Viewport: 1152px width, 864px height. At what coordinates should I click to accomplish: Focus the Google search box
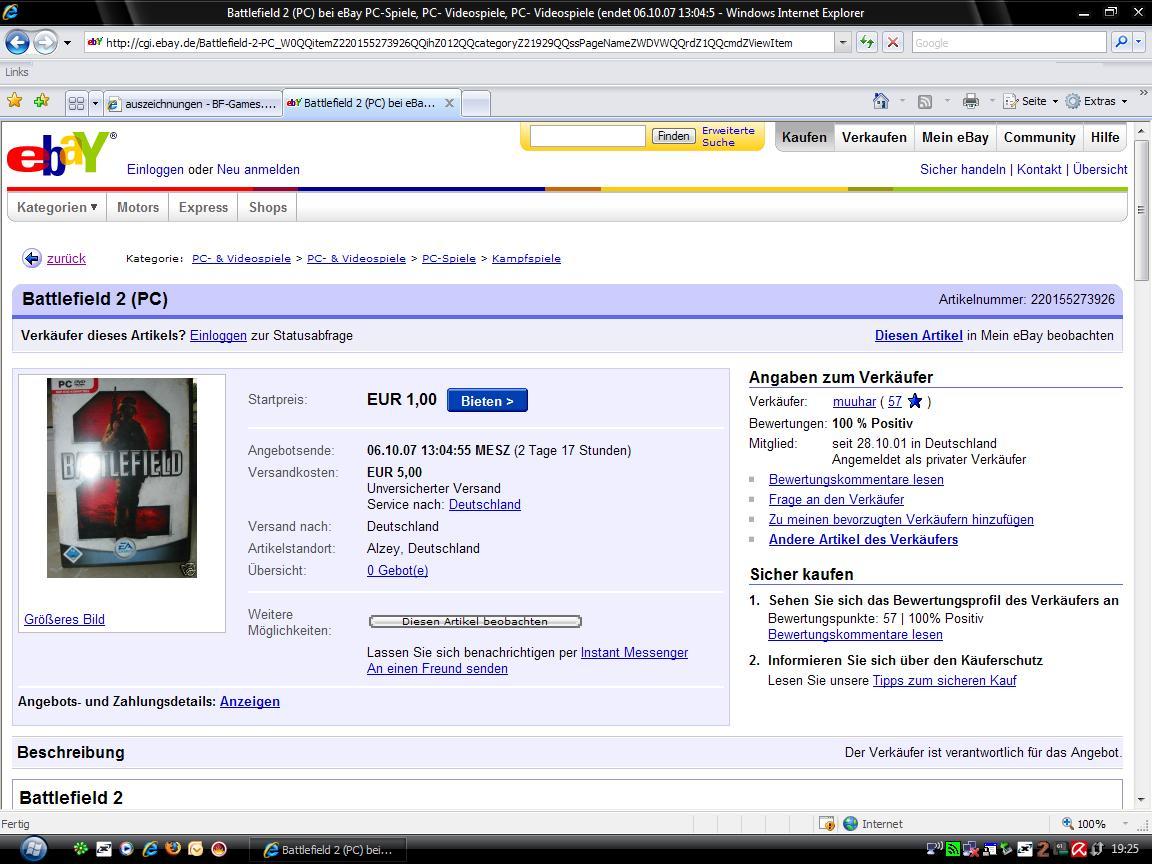pyautogui.click(x=1009, y=43)
